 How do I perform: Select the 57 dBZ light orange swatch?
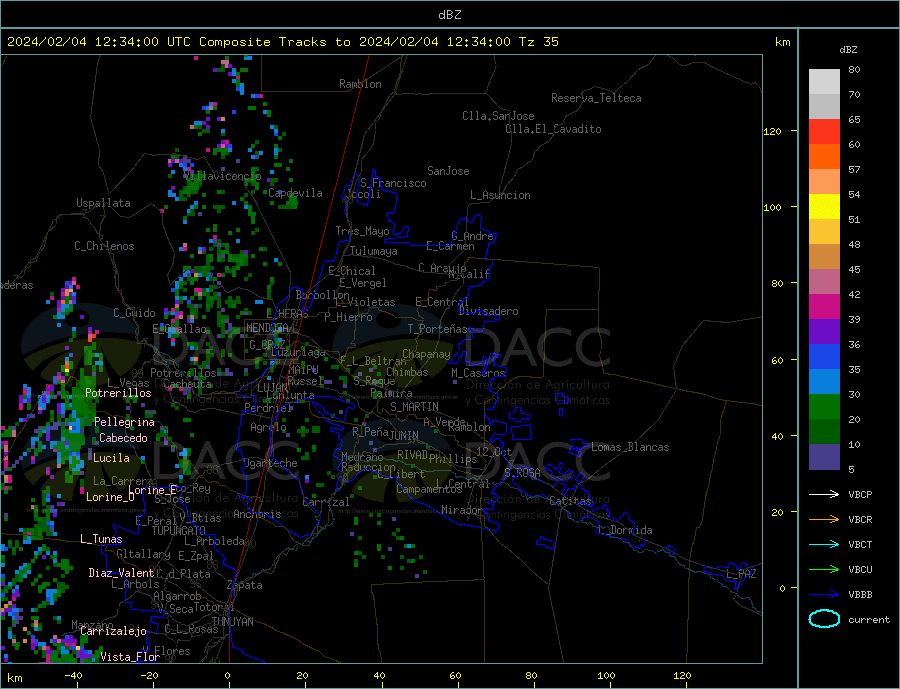pos(824,181)
